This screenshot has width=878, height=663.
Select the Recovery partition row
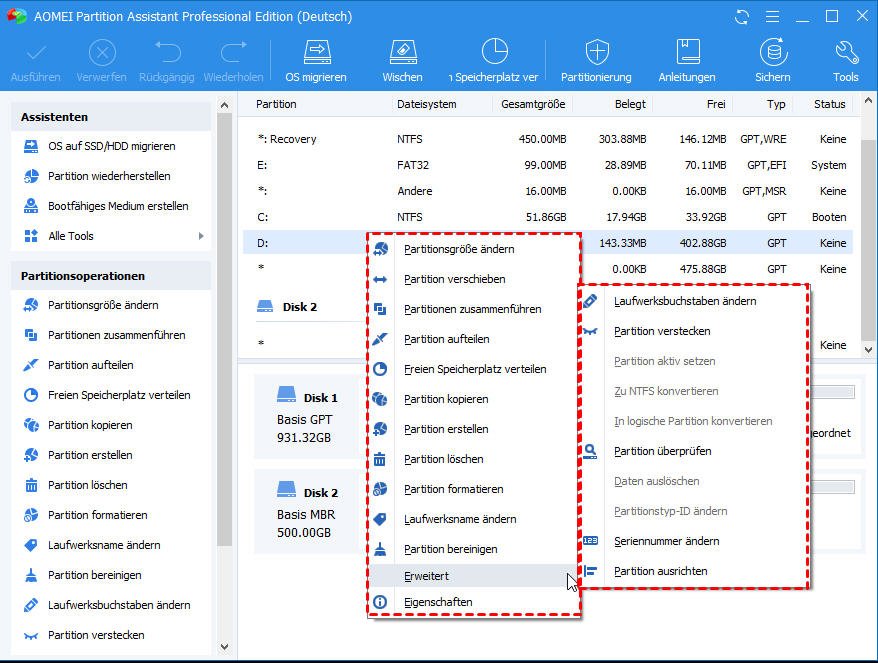548,139
